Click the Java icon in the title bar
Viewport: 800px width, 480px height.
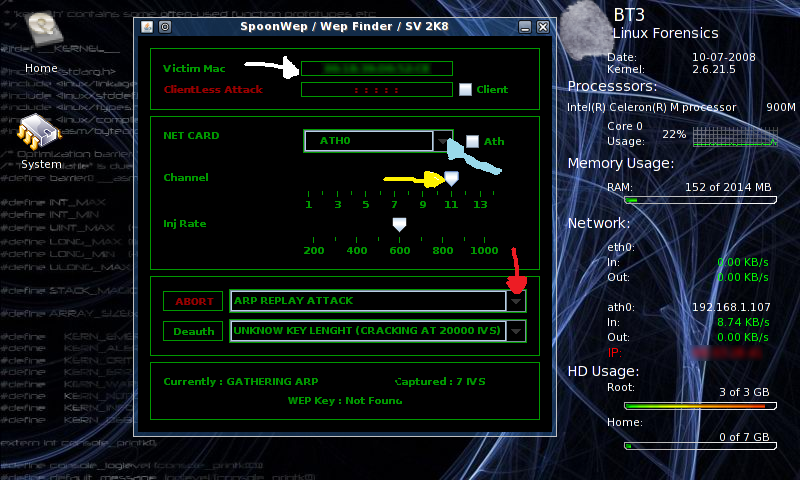147,26
